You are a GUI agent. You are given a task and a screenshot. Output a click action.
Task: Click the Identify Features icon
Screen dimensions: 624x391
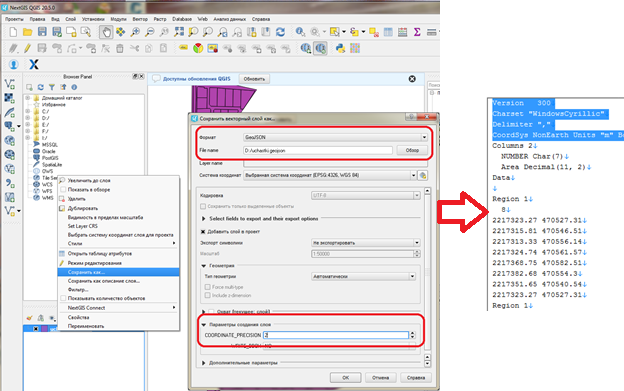tap(300, 32)
